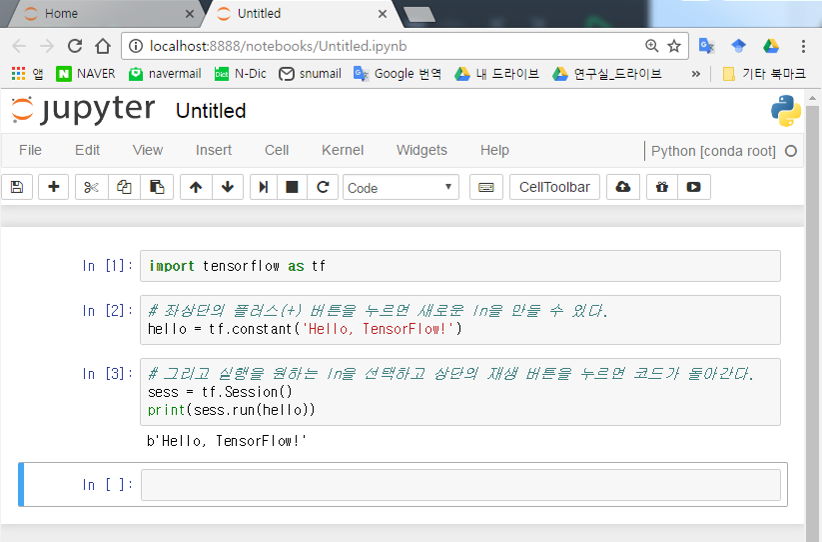The width and height of the screenshot is (822, 542).
Task: Open browser home page icon
Action: click(x=103, y=46)
